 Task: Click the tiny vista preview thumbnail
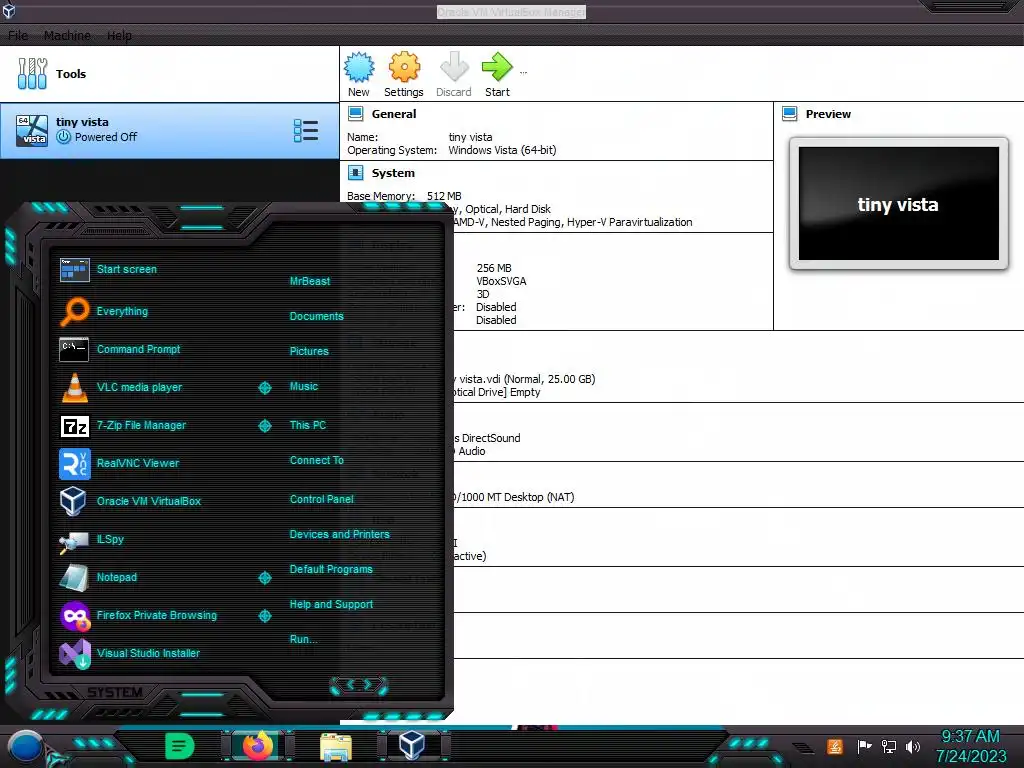click(899, 204)
